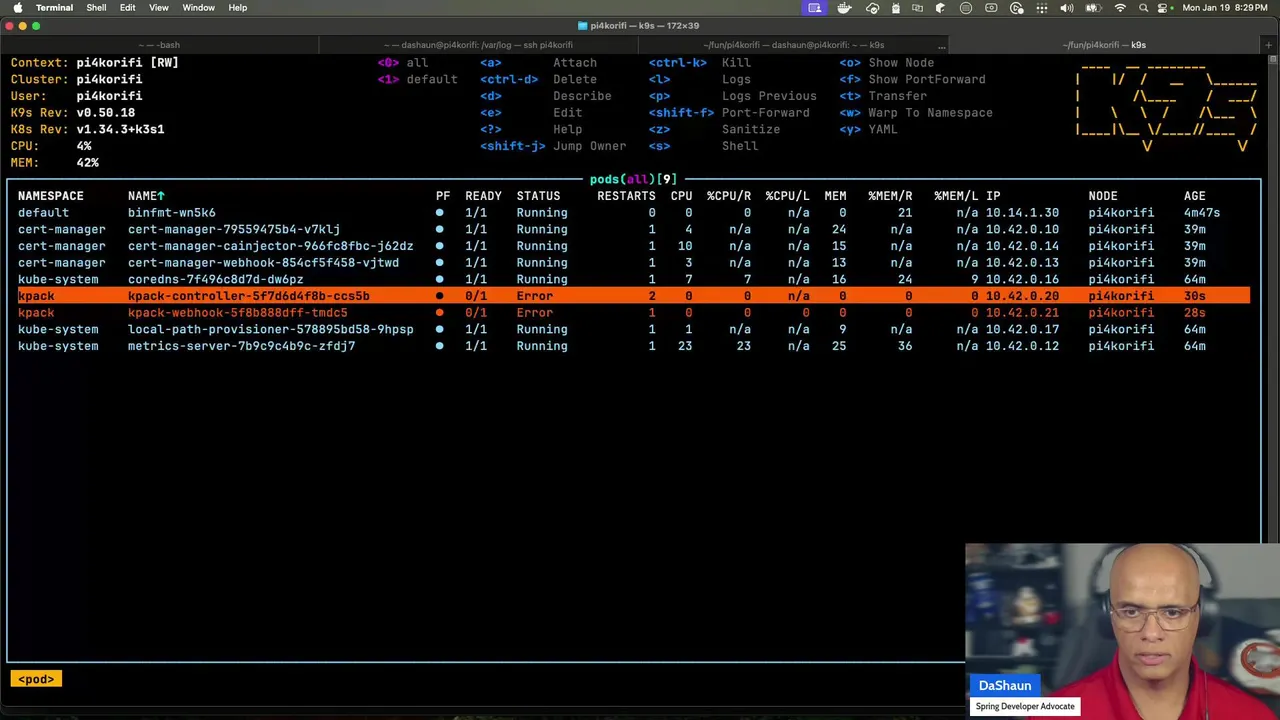Select the binfmt-wn5k6 pod
Image resolution: width=1280 pixels, height=720 pixels.
634,213
